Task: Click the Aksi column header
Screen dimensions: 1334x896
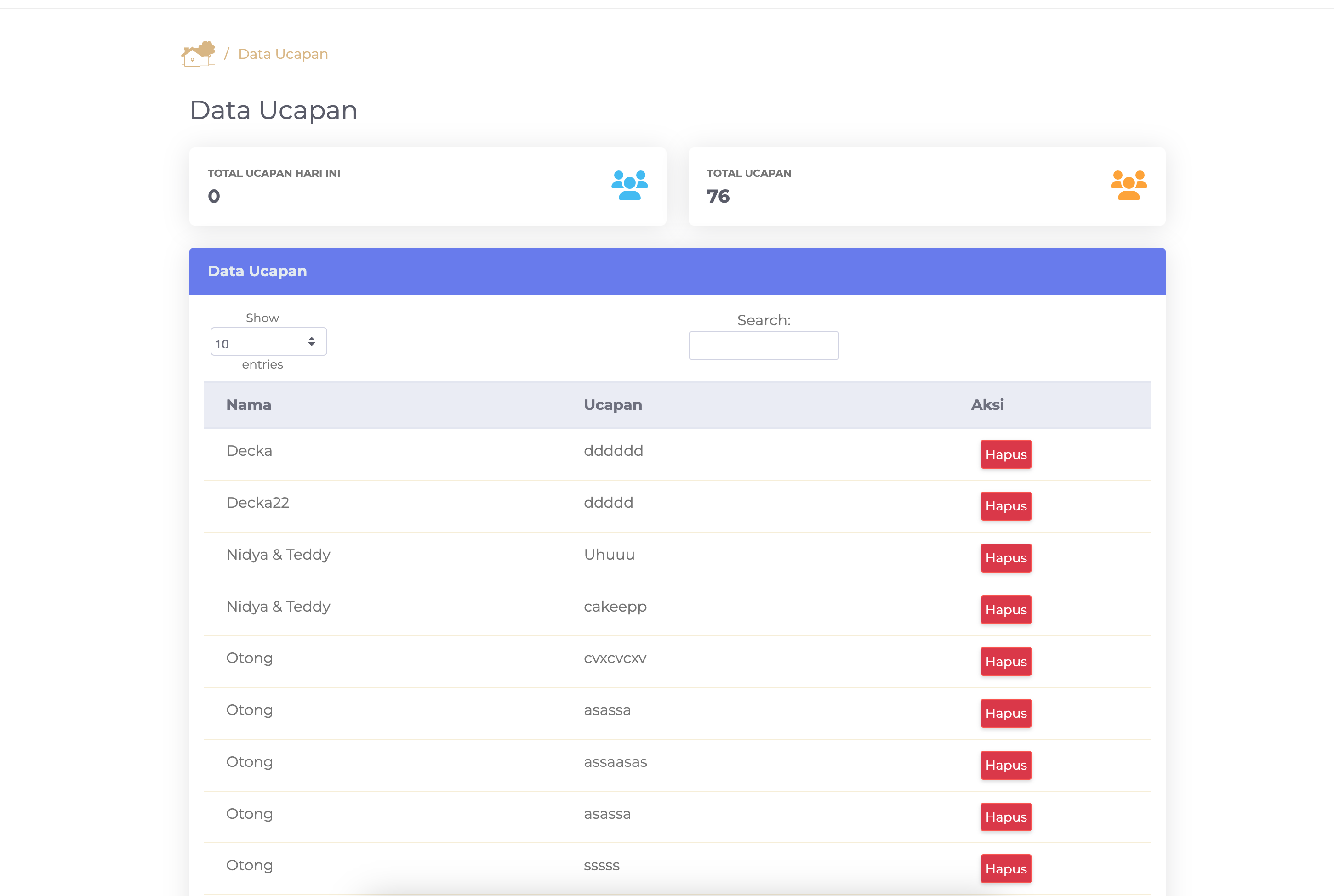Action: tap(987, 404)
